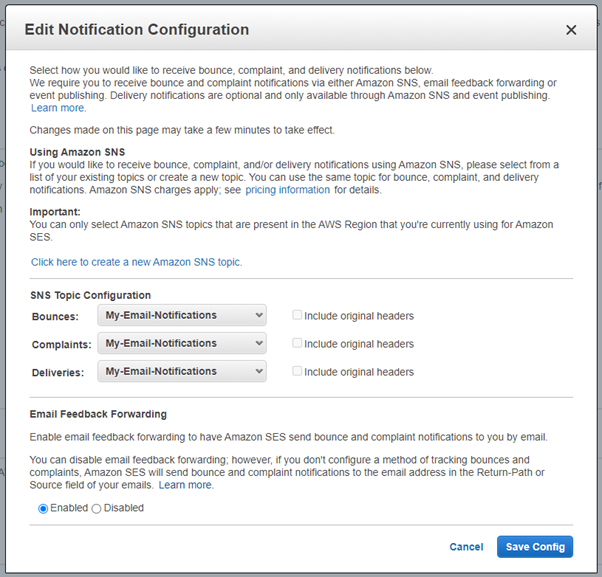Close the Edit Notification Configuration dialog
The image size is (602, 577).
coord(571,30)
